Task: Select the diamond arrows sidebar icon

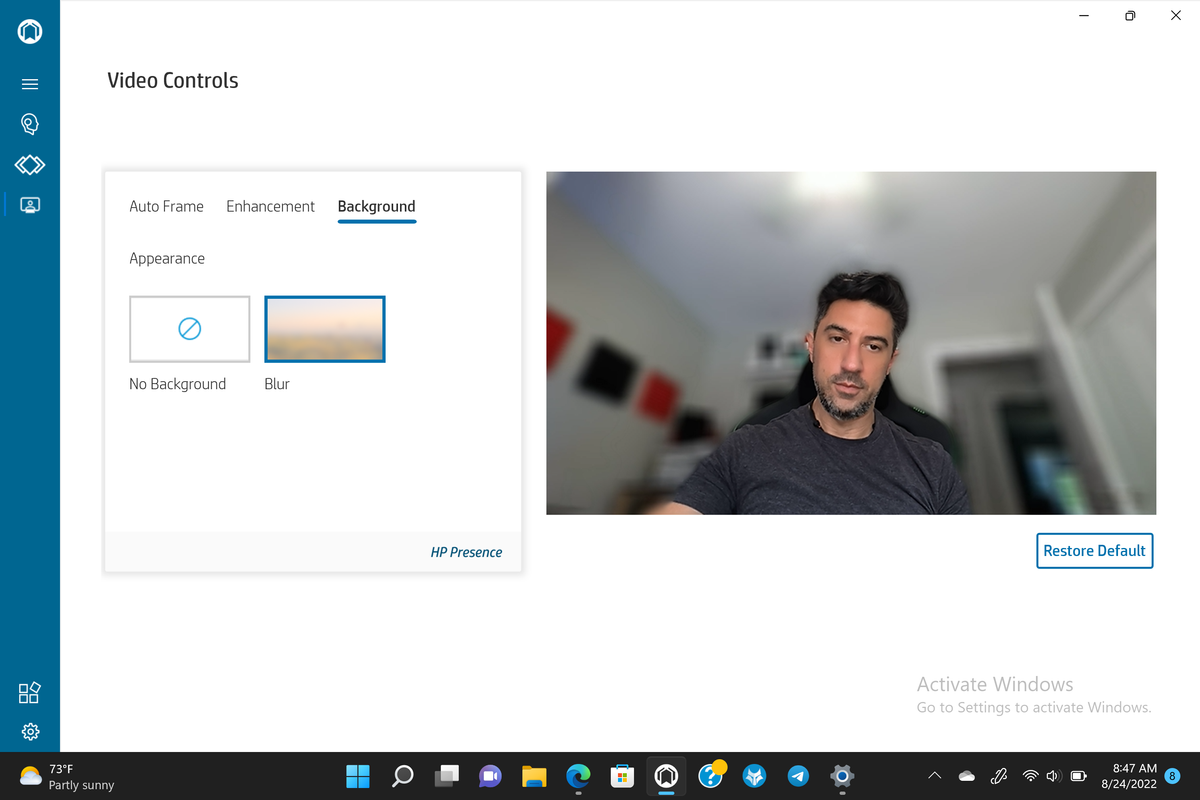Action: tap(30, 164)
